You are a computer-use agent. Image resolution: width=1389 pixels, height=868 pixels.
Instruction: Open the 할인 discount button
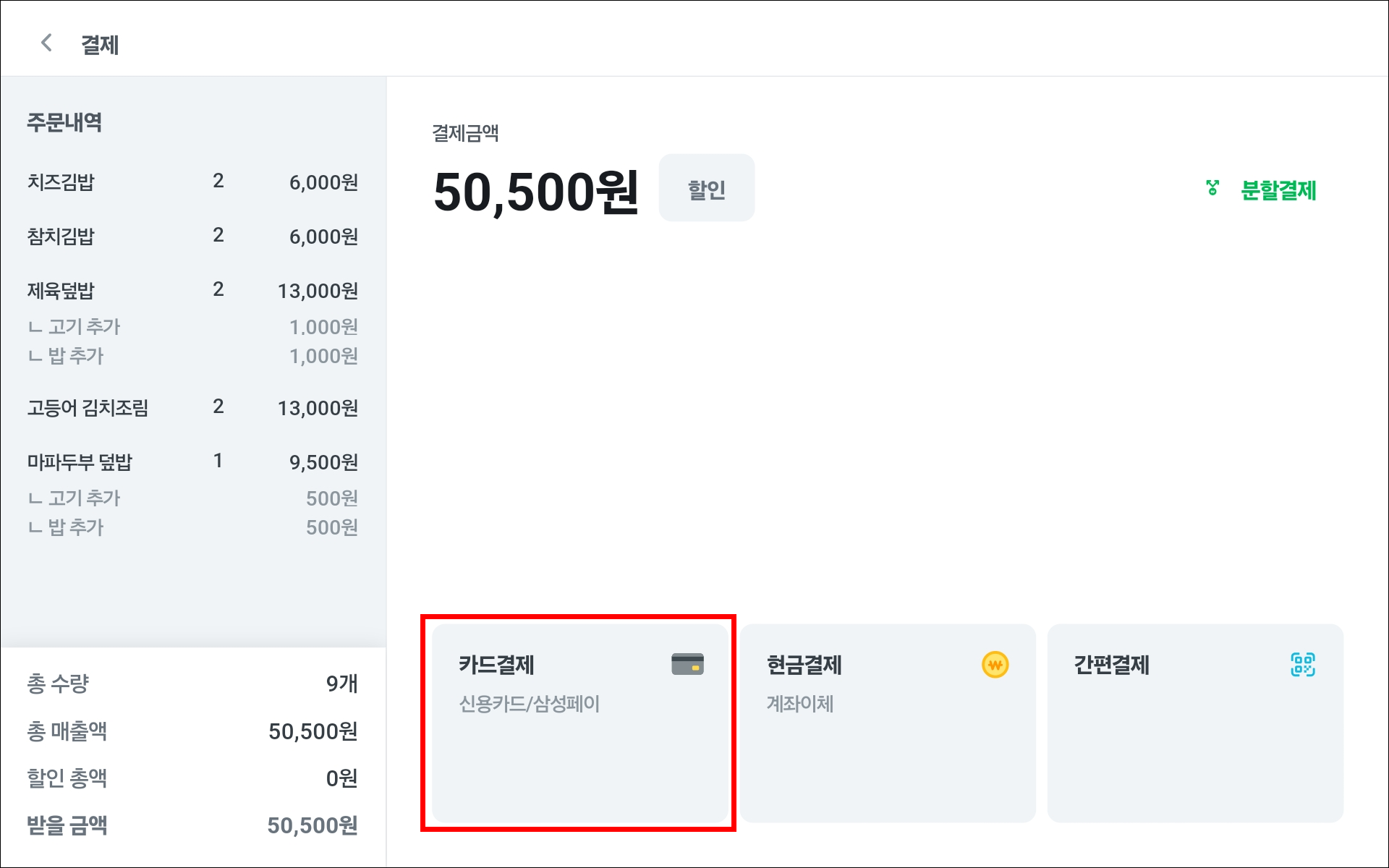pos(706,188)
